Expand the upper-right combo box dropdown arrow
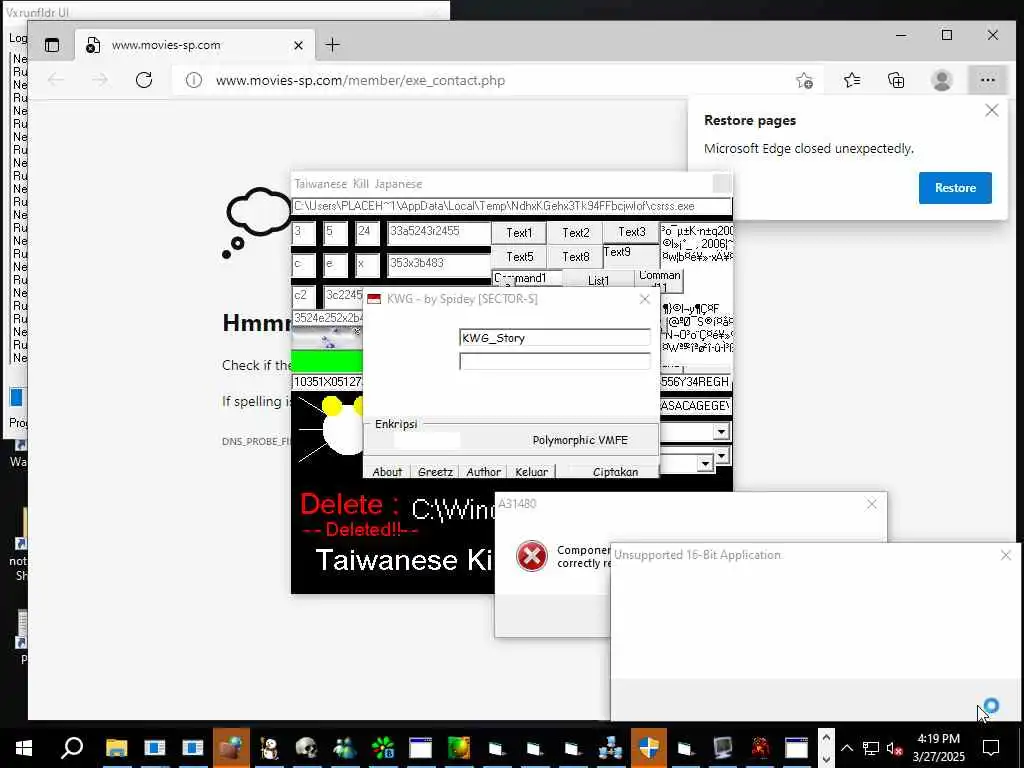 pyautogui.click(x=721, y=432)
